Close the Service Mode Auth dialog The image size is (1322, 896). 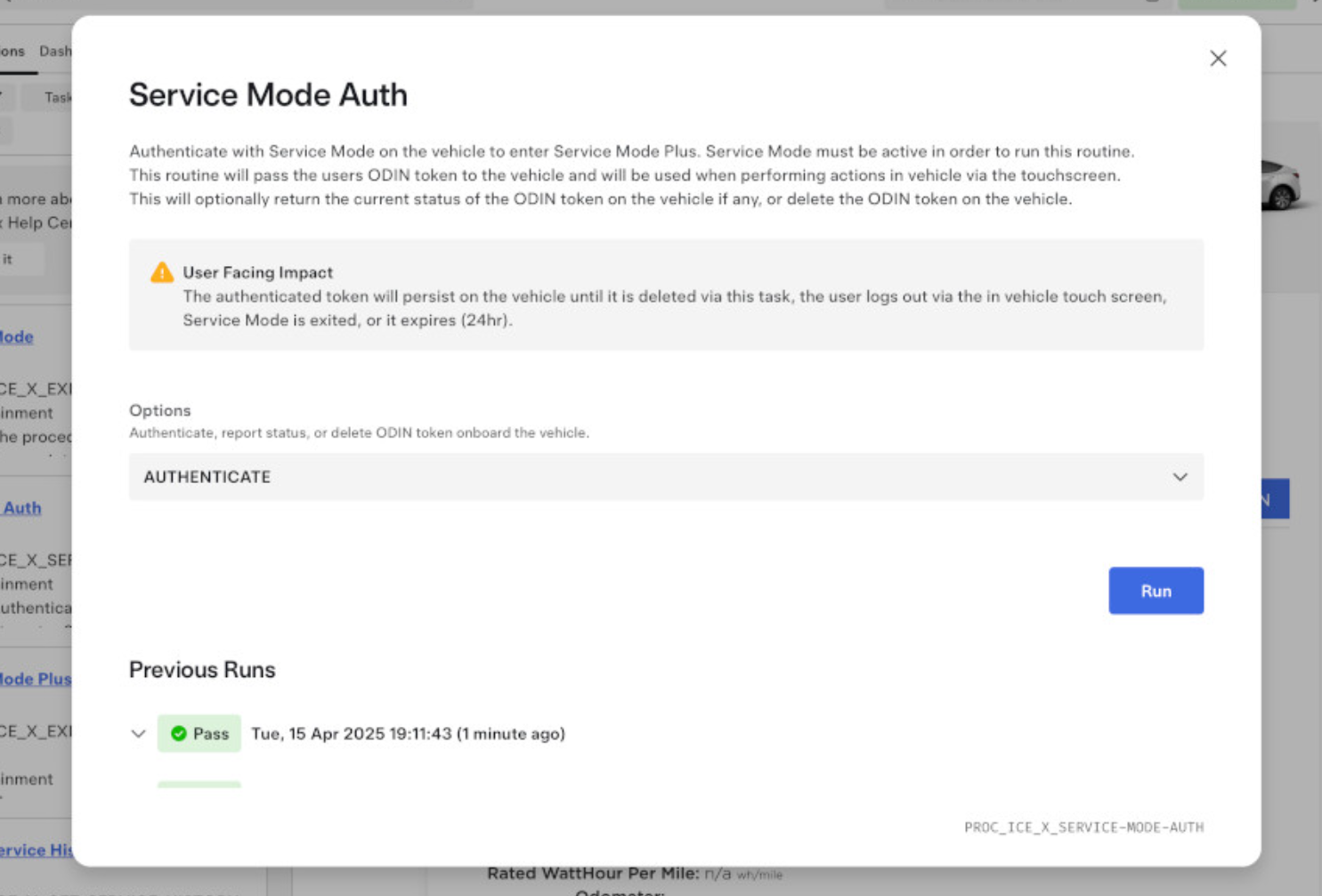[x=1218, y=59]
